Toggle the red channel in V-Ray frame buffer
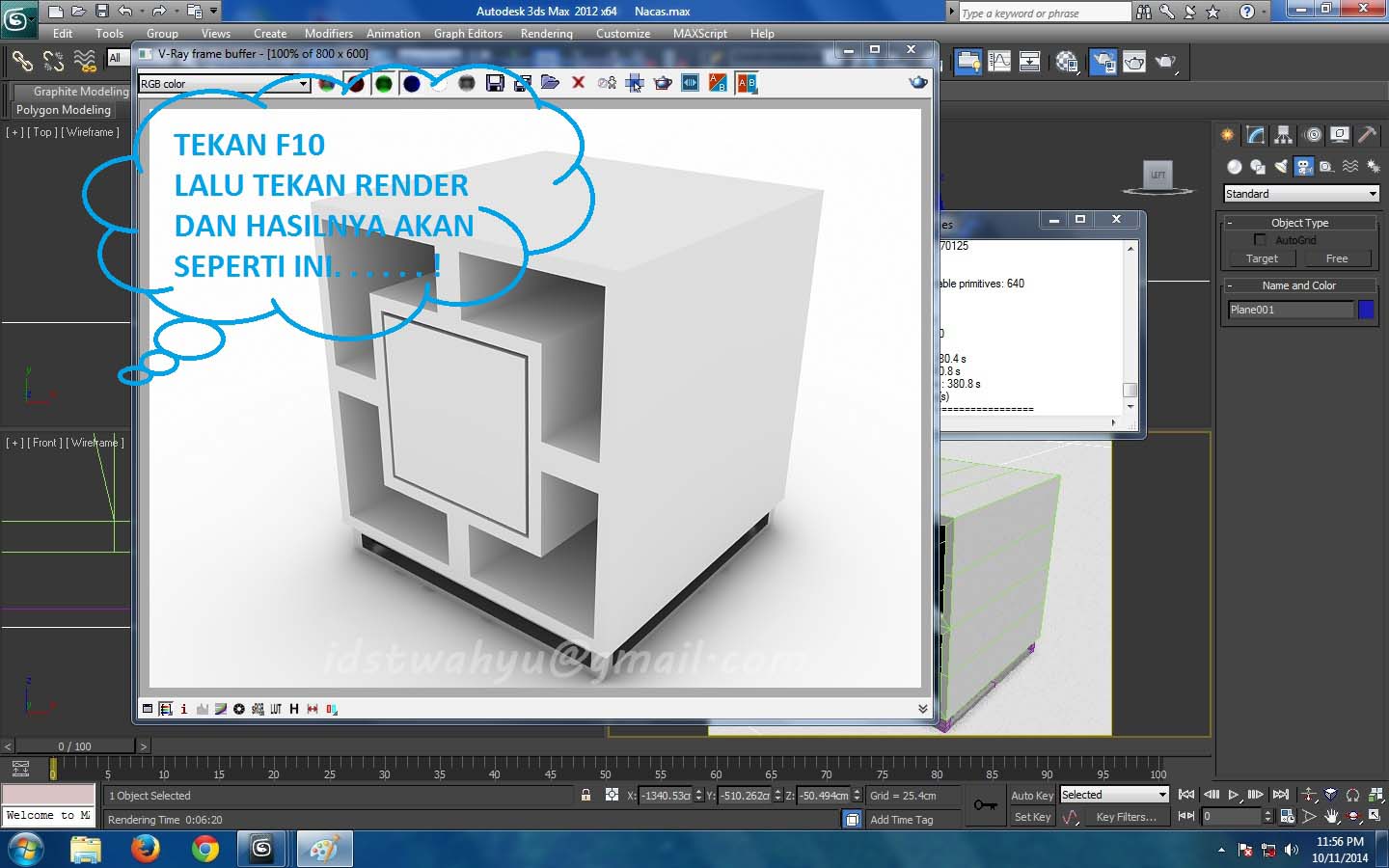The image size is (1389, 868). [x=356, y=84]
